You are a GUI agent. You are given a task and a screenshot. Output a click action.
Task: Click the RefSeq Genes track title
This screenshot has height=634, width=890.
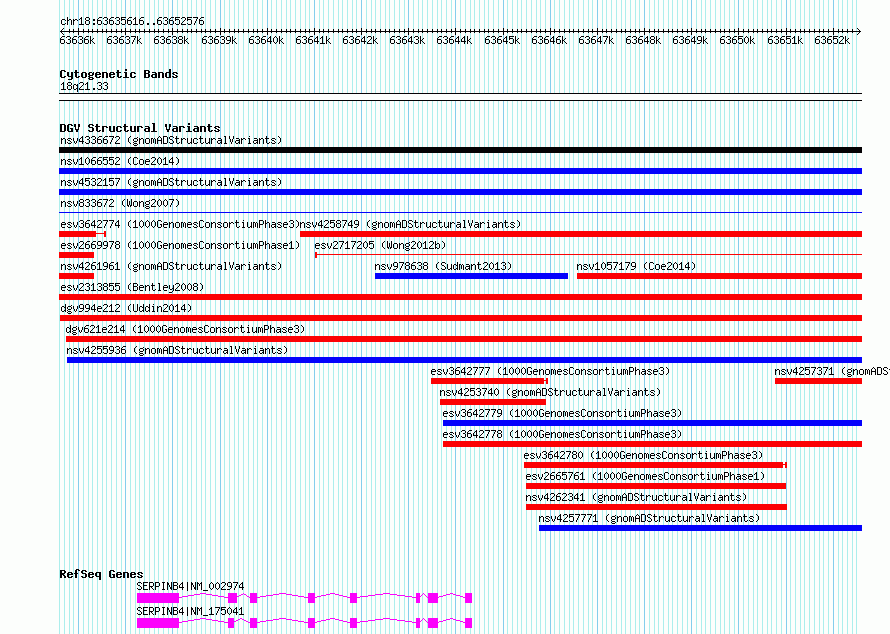[101, 574]
